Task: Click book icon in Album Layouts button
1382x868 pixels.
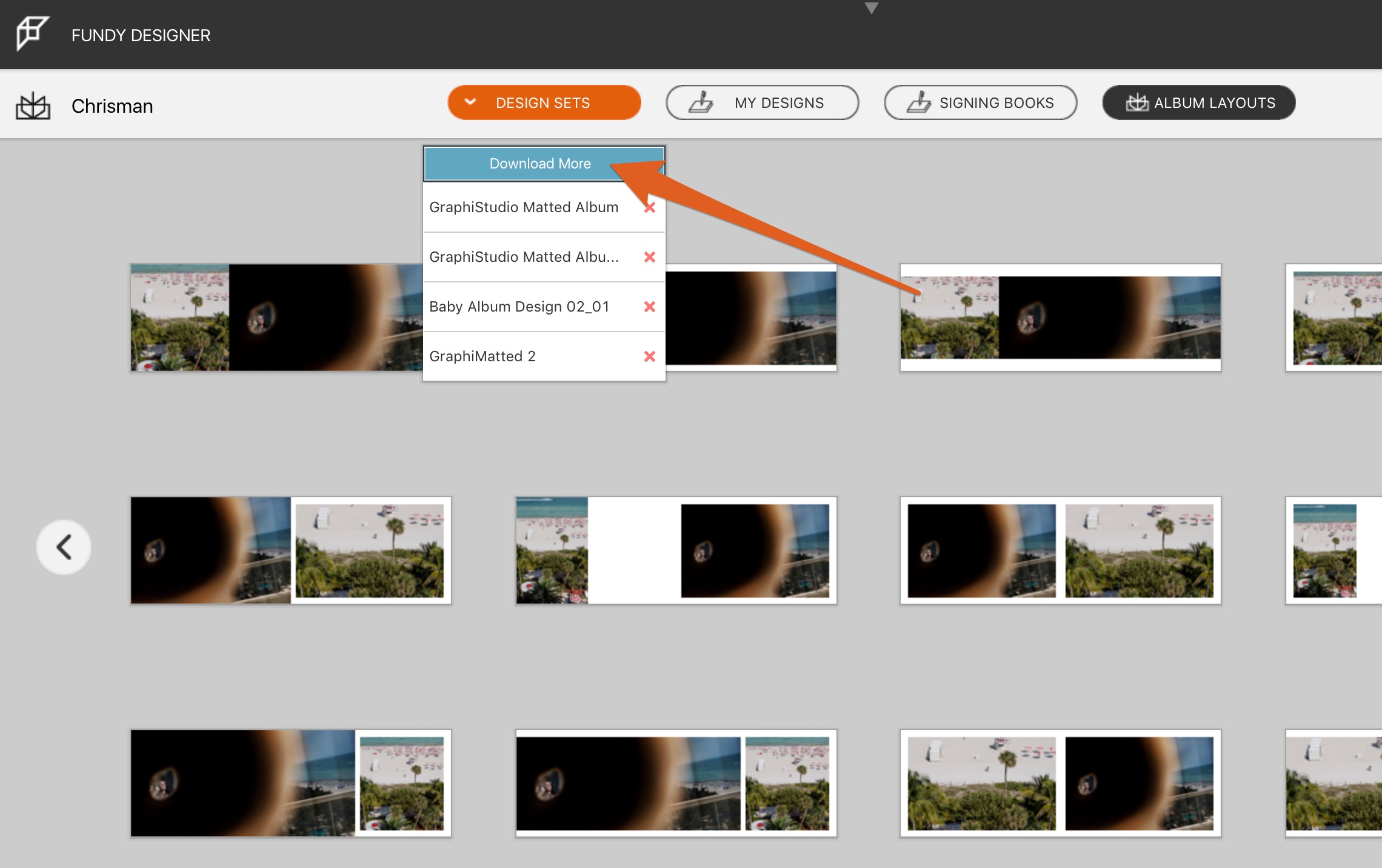Action: coord(1137,102)
